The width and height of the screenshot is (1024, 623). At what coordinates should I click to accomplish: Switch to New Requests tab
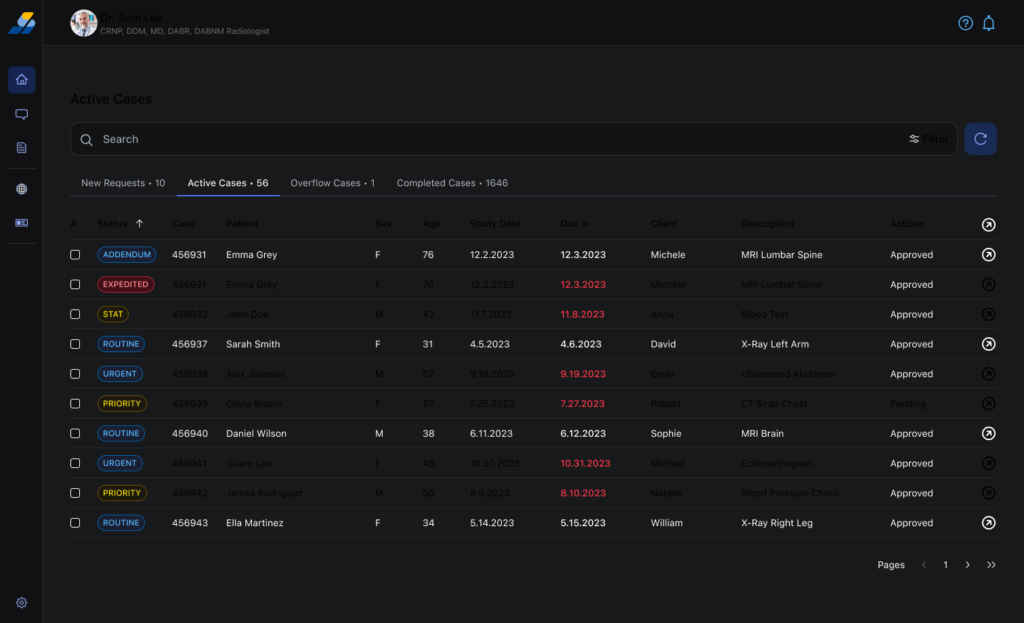[122, 183]
